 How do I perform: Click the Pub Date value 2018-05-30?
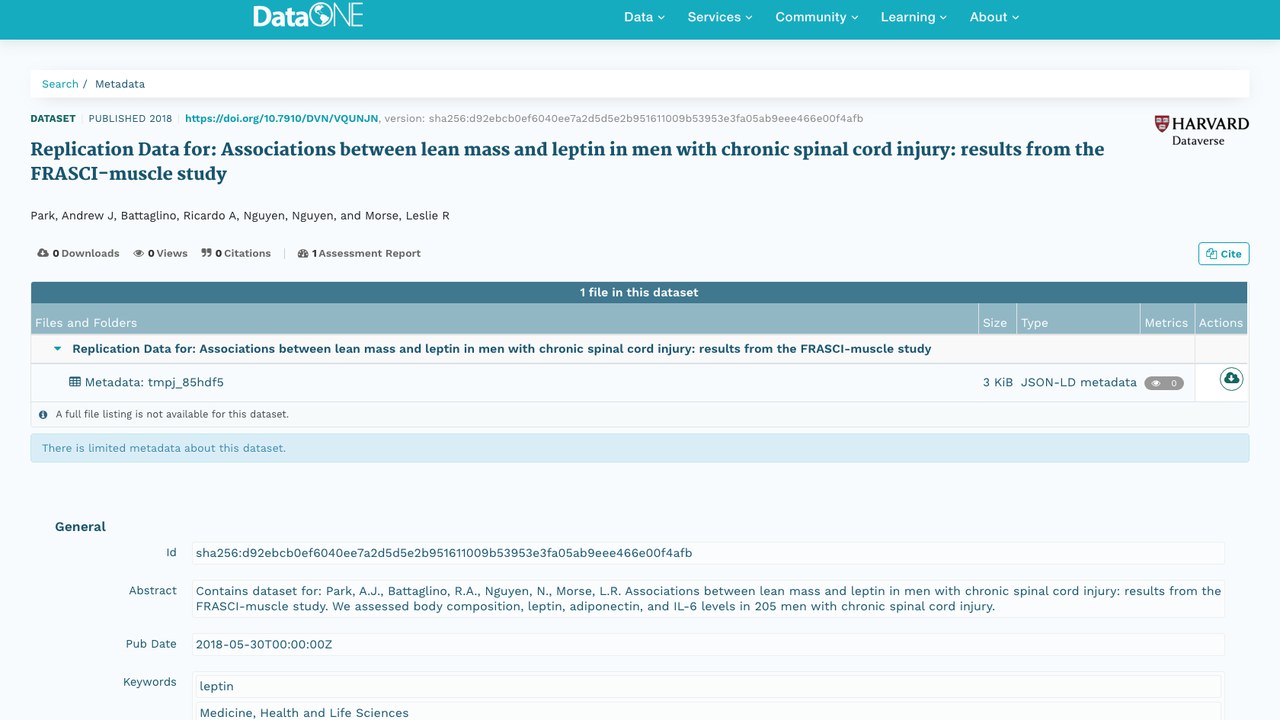[x=708, y=645]
